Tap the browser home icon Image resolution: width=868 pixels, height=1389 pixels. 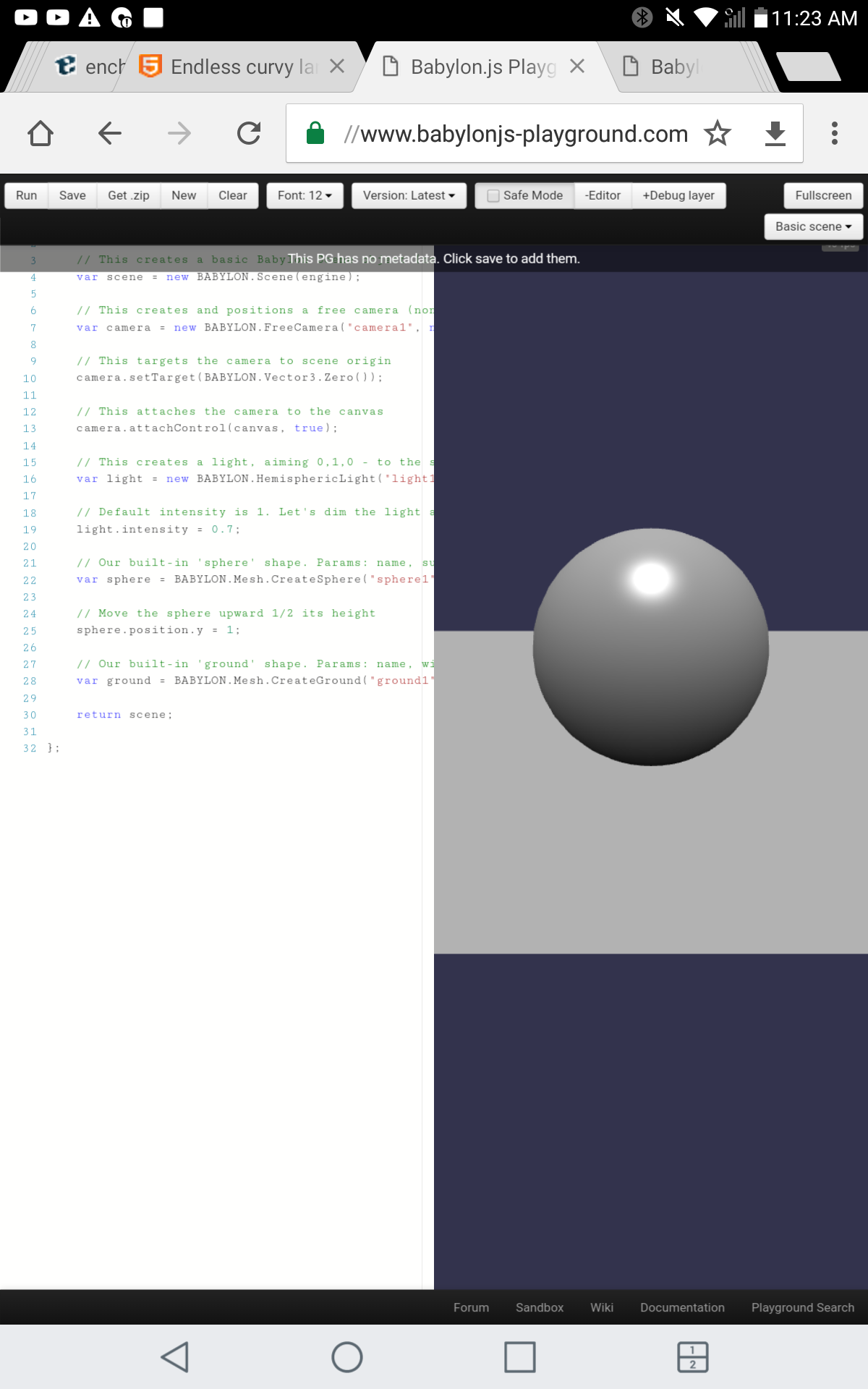tap(41, 133)
